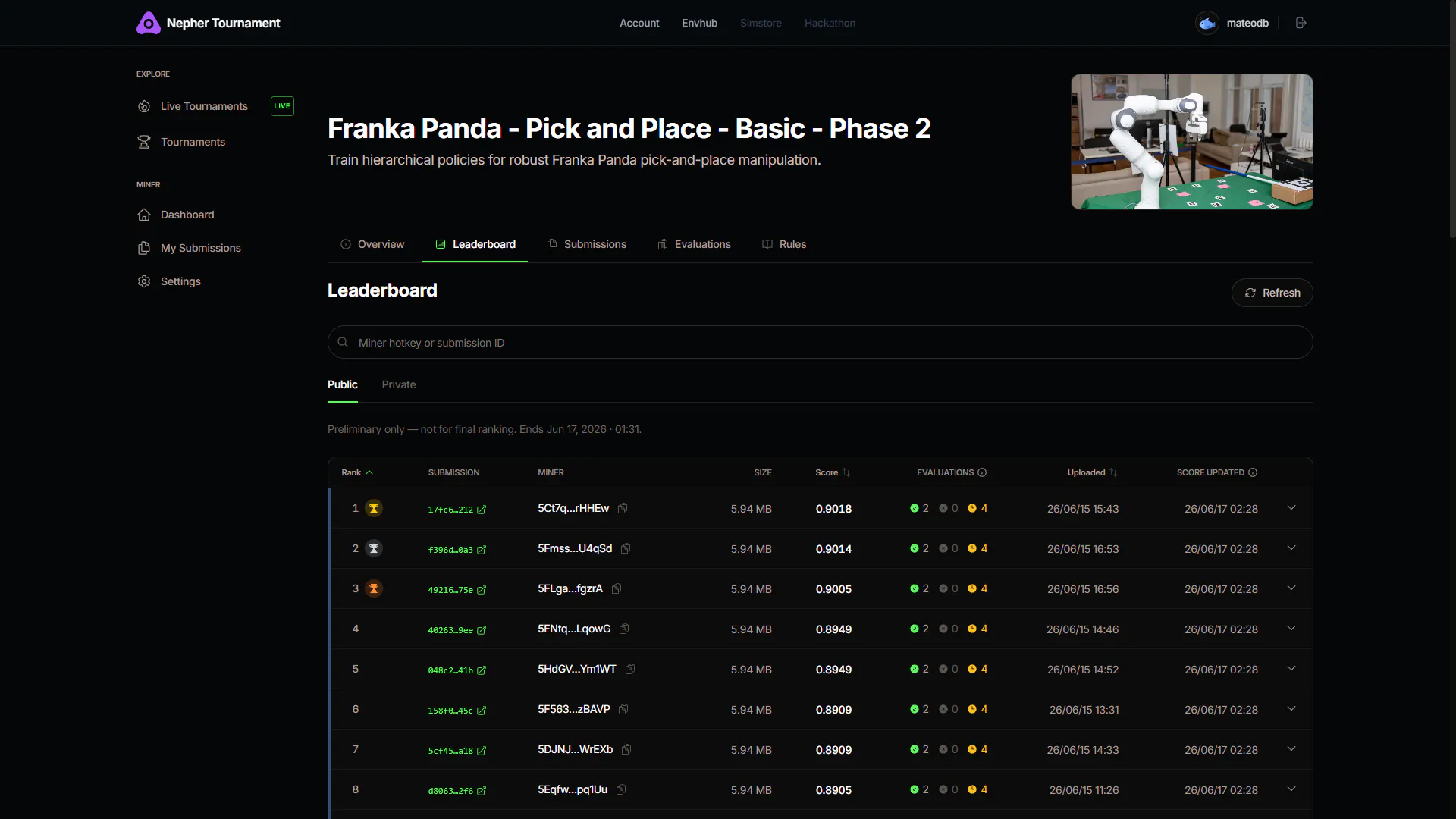1456x819 pixels.
Task: Open the mateodb user avatar
Action: (x=1207, y=23)
